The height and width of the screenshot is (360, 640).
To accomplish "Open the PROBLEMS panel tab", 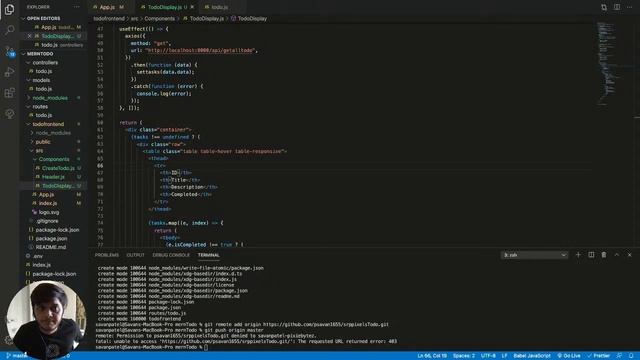I will click(107, 255).
